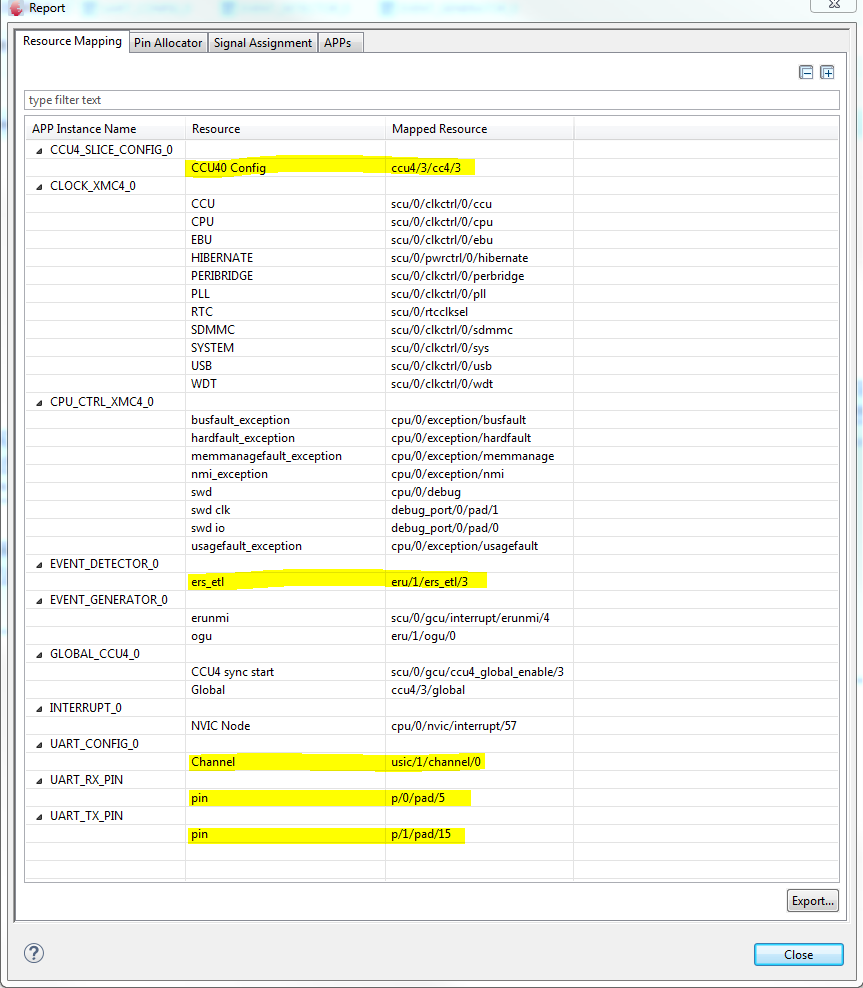
Task: Click the eru/1/ers_etl/3 mapped value
Action: click(x=430, y=582)
